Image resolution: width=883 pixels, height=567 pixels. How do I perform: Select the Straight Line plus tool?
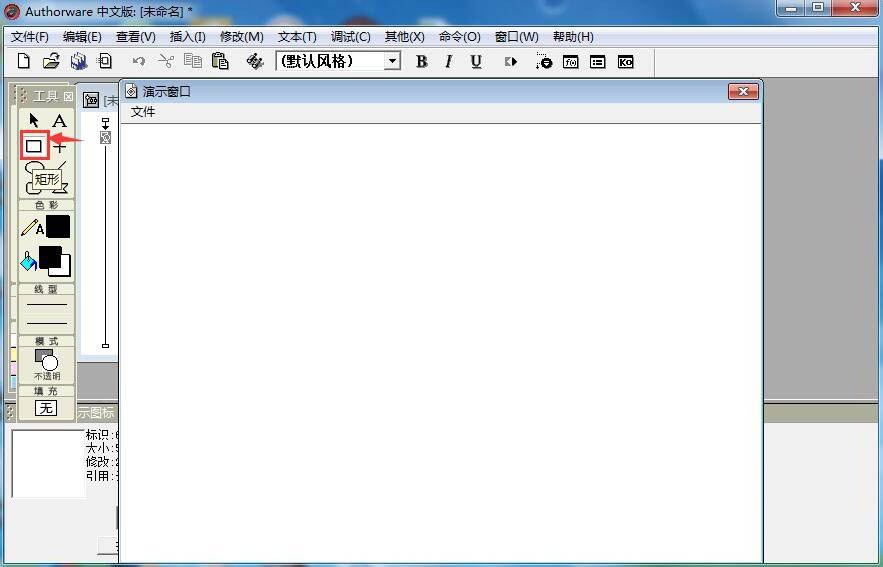(x=60, y=148)
